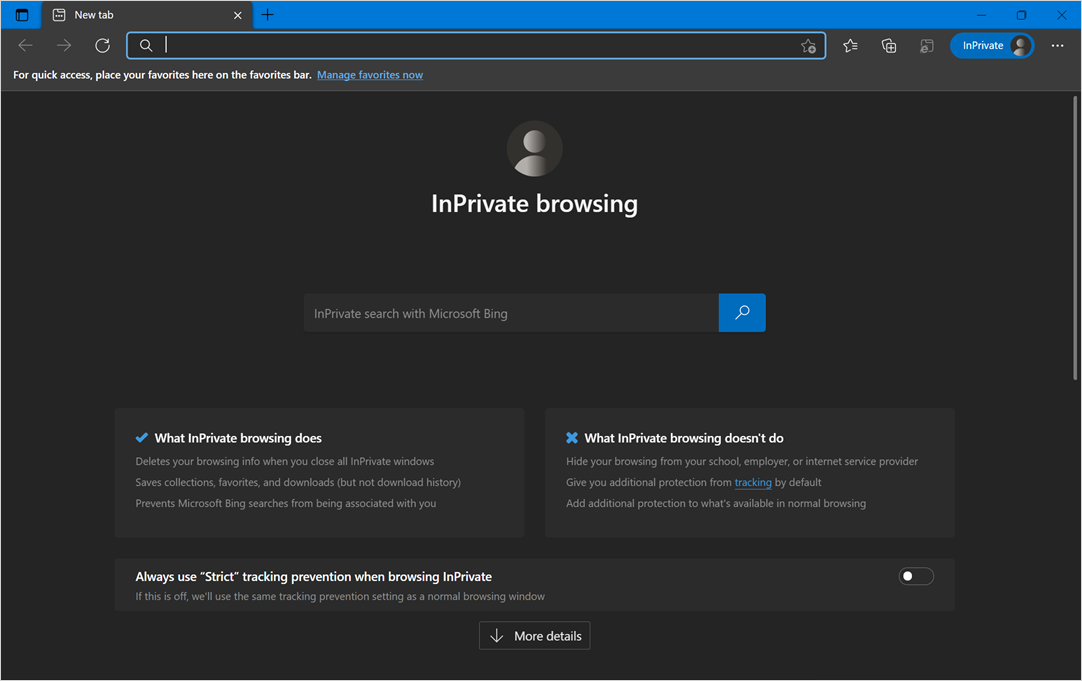Click the blue Bing search magnifier button
1082x681 pixels.
coord(741,312)
